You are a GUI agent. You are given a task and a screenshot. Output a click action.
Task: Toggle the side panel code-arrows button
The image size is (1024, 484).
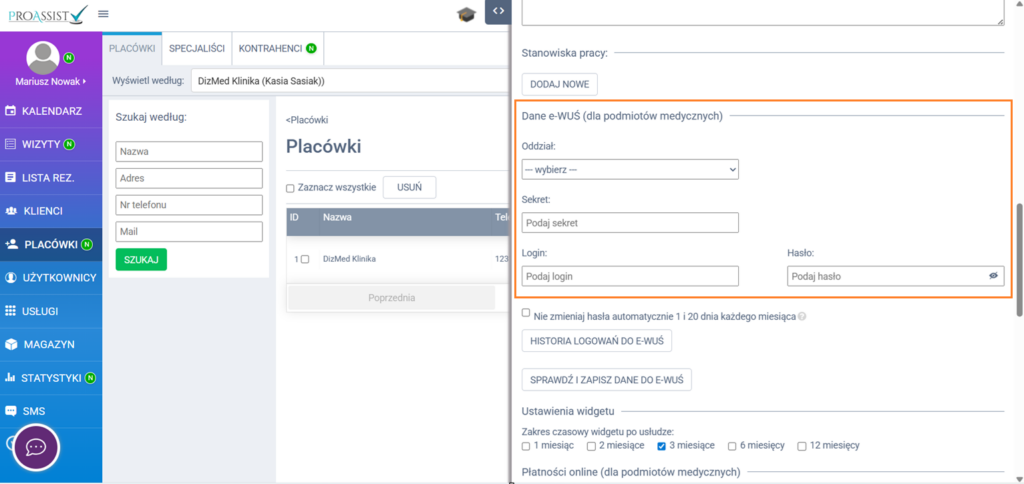[498, 11]
